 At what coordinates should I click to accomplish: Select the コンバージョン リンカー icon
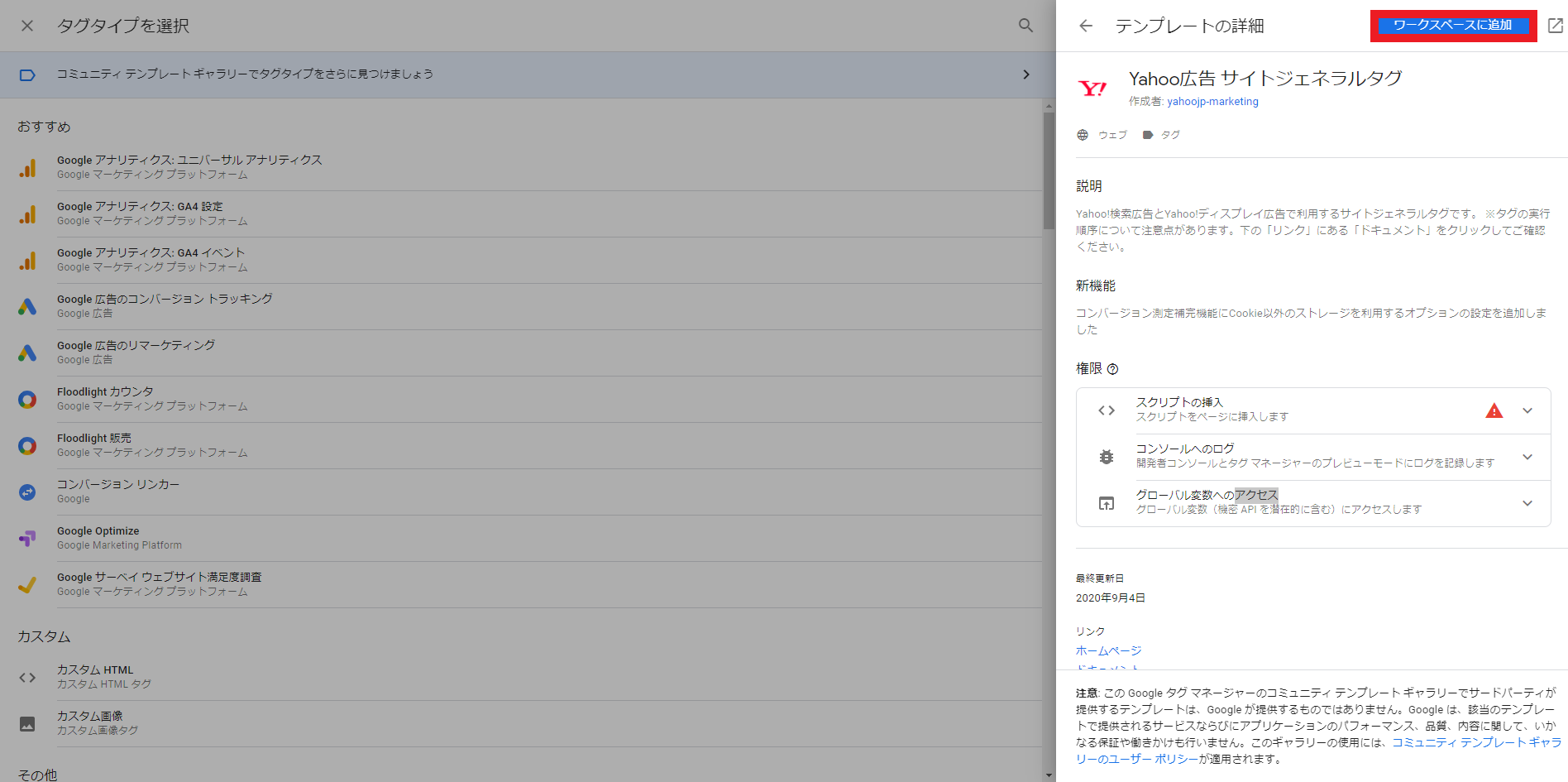[x=27, y=492]
